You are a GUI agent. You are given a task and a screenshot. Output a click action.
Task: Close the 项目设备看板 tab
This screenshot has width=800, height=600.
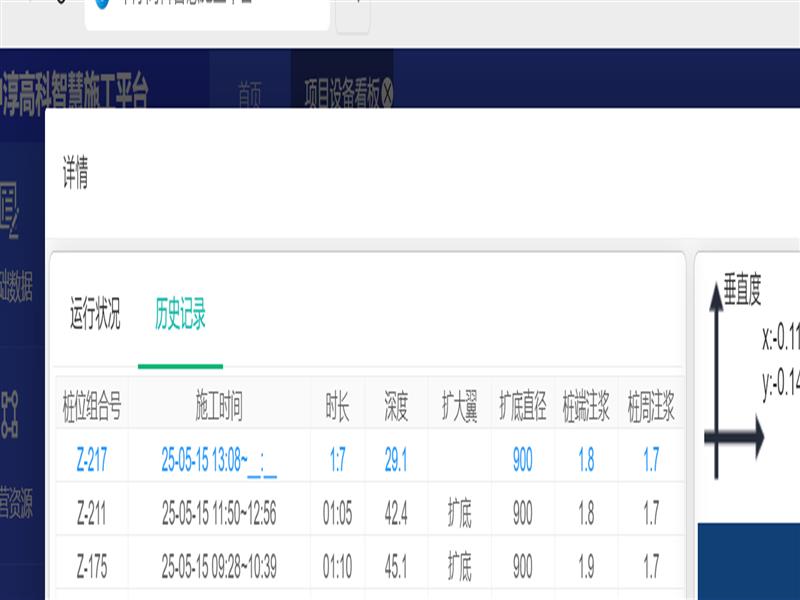388,95
